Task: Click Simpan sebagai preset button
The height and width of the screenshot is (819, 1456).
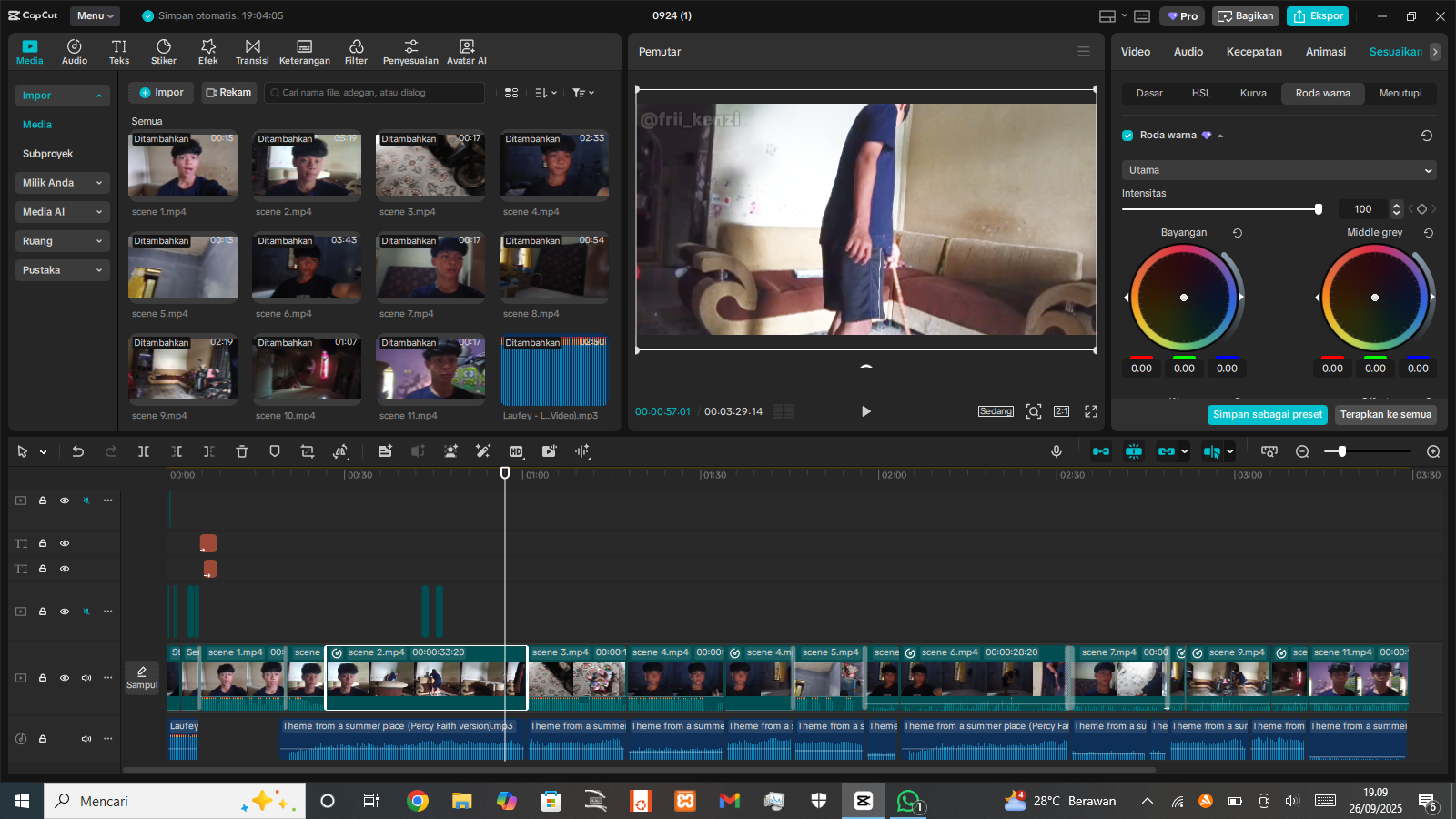Action: pyautogui.click(x=1267, y=415)
